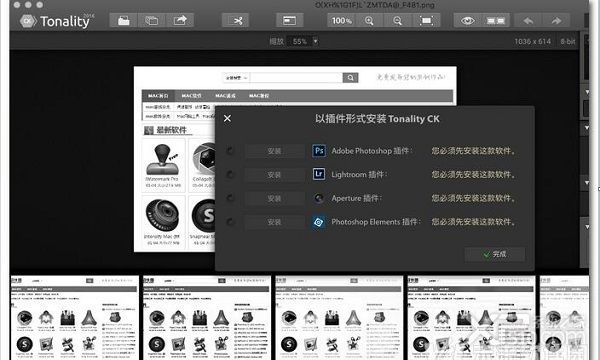Click the zoom in magnifier icon

pyautogui.click(x=369, y=21)
